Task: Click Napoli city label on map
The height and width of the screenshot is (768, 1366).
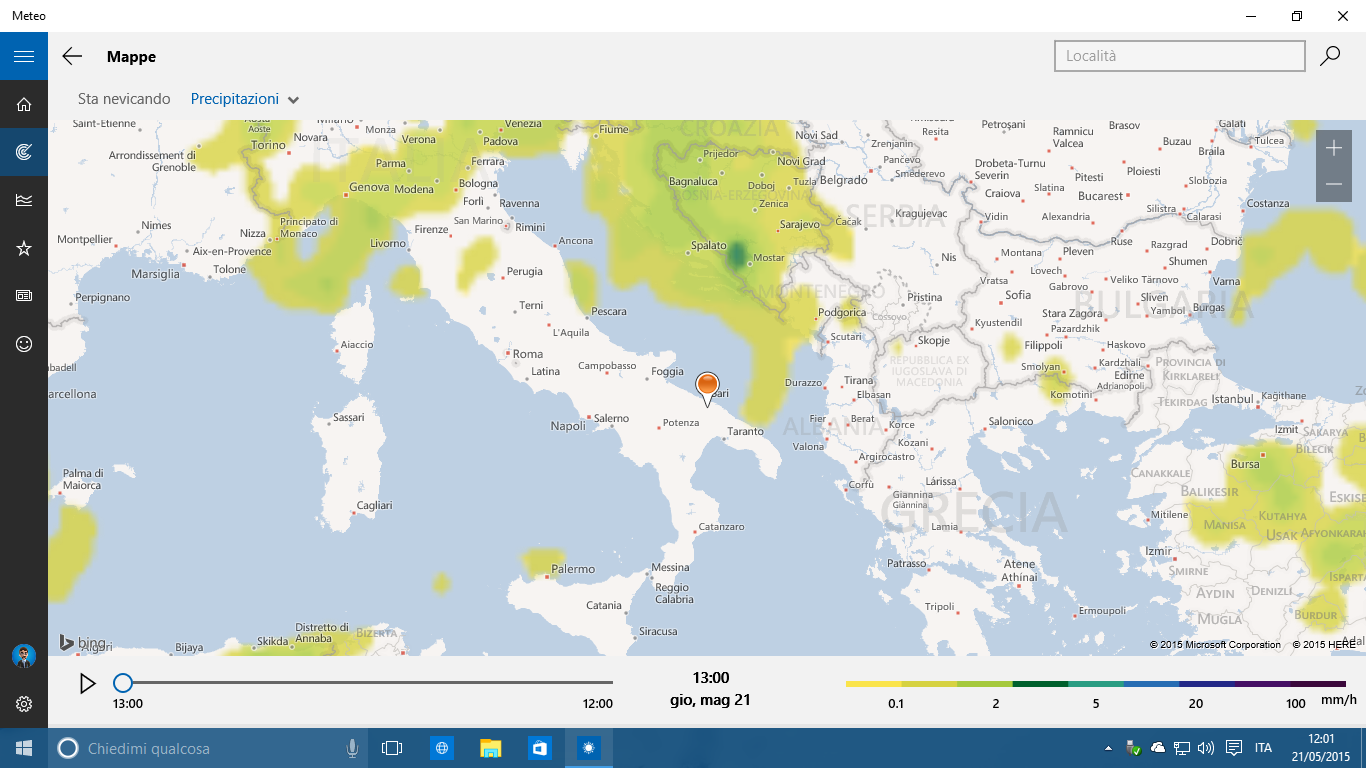Action: [568, 426]
